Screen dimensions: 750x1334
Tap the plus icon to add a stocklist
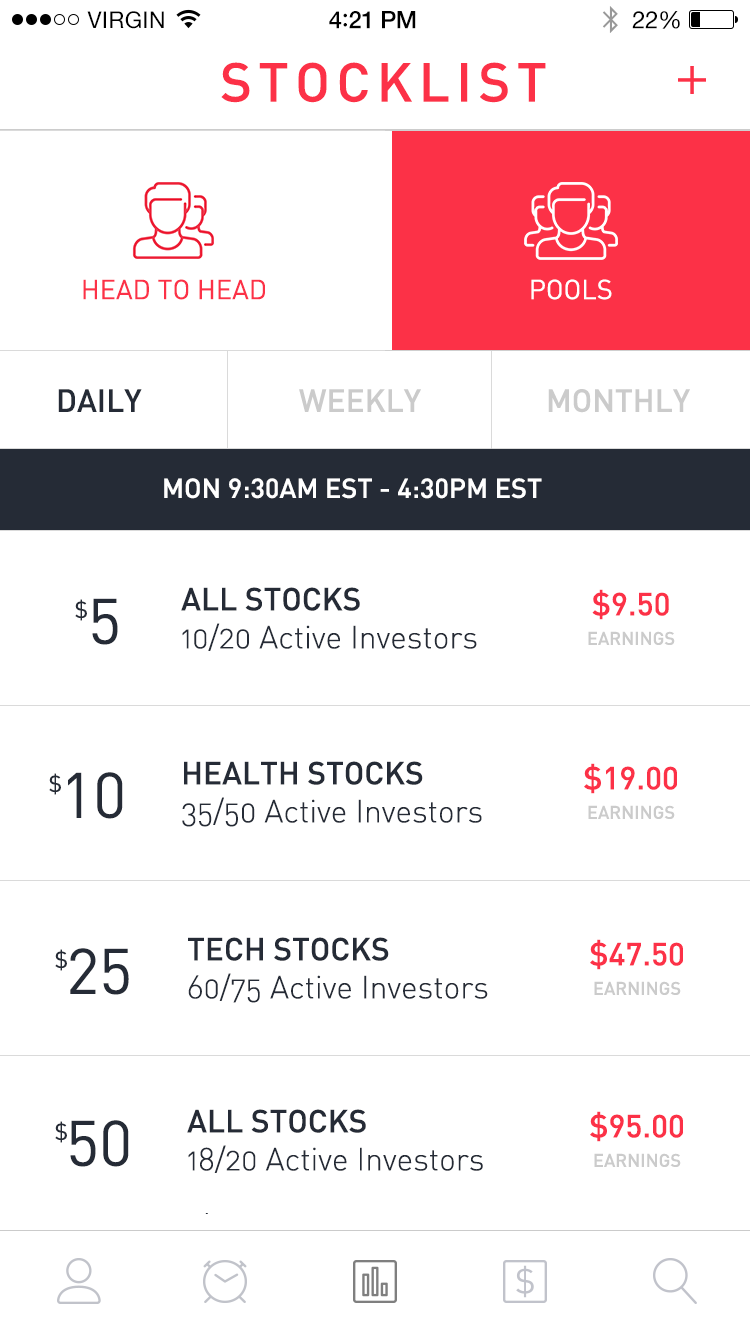click(x=692, y=81)
